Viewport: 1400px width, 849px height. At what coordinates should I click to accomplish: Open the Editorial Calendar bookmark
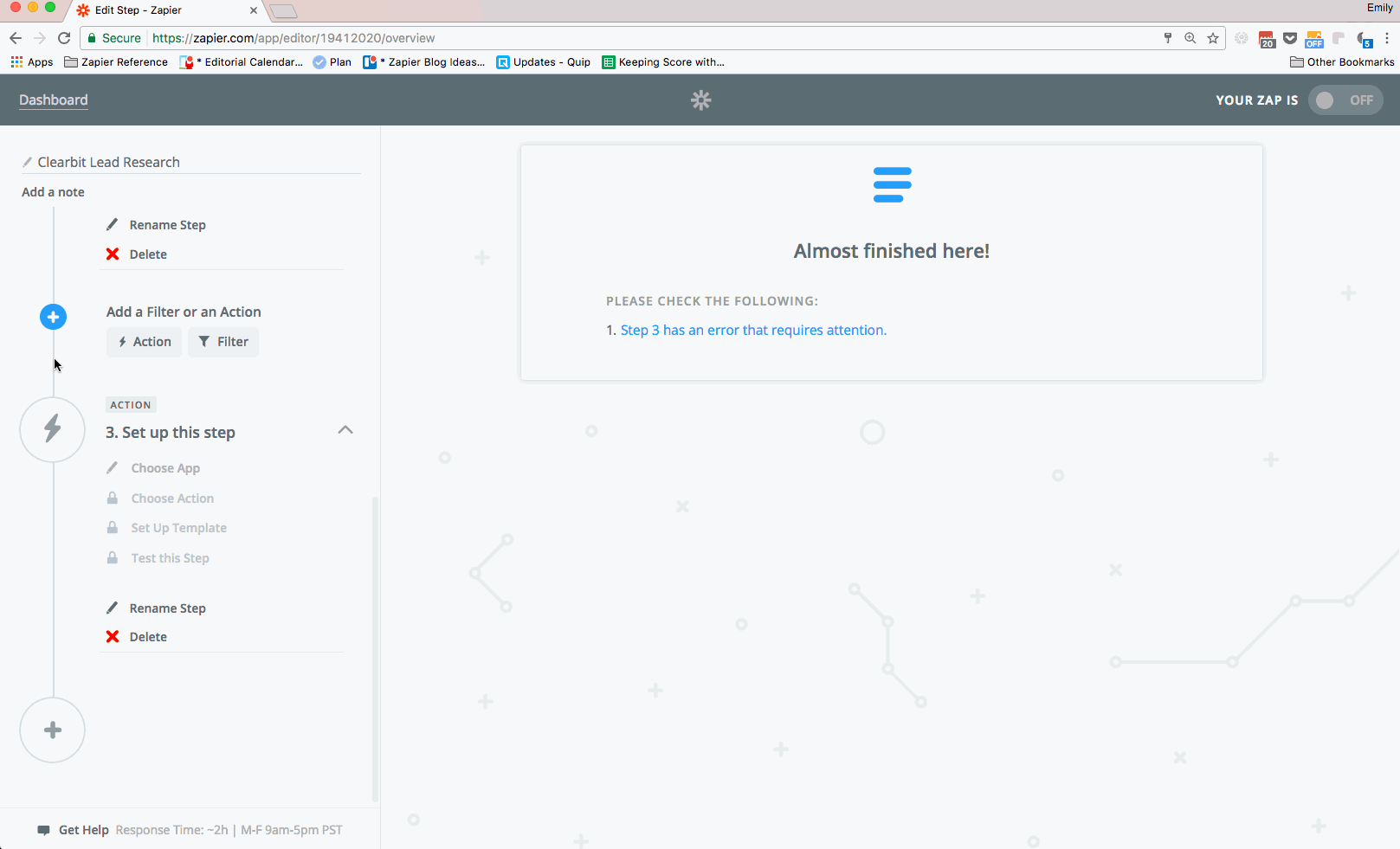[x=242, y=62]
